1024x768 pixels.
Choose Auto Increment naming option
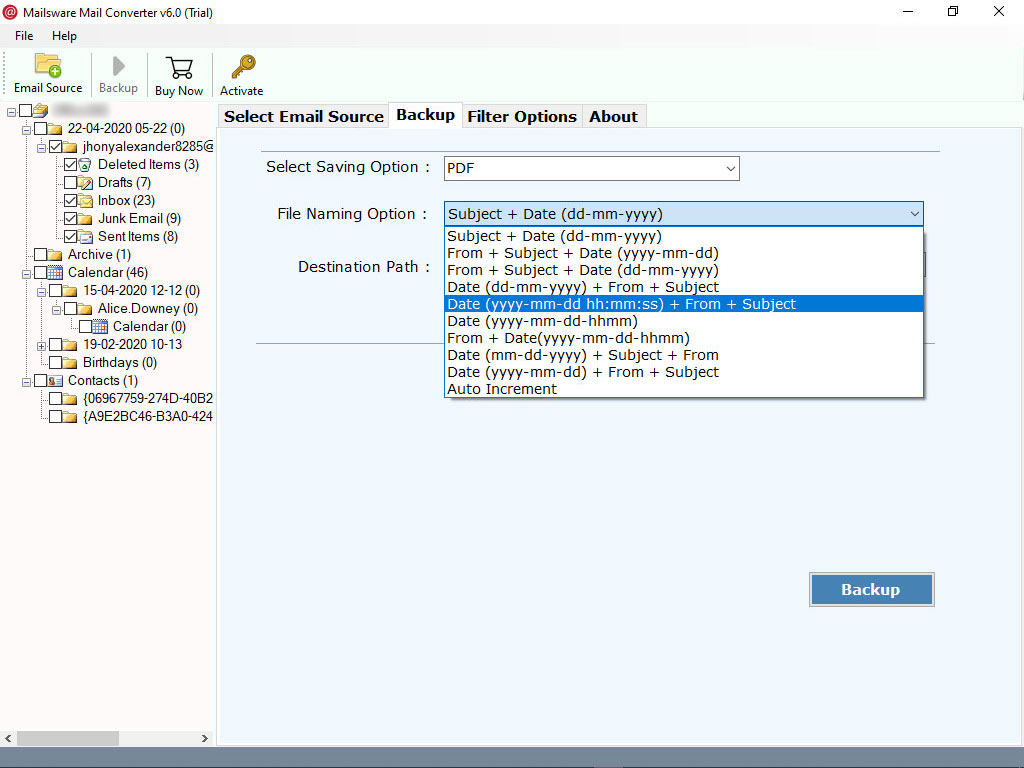point(684,389)
